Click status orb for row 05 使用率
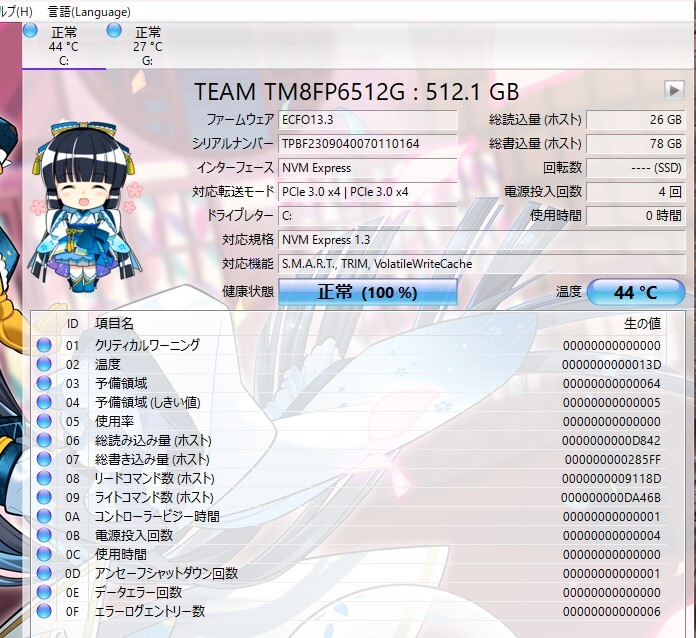This screenshot has height=638, width=696. click(44, 421)
